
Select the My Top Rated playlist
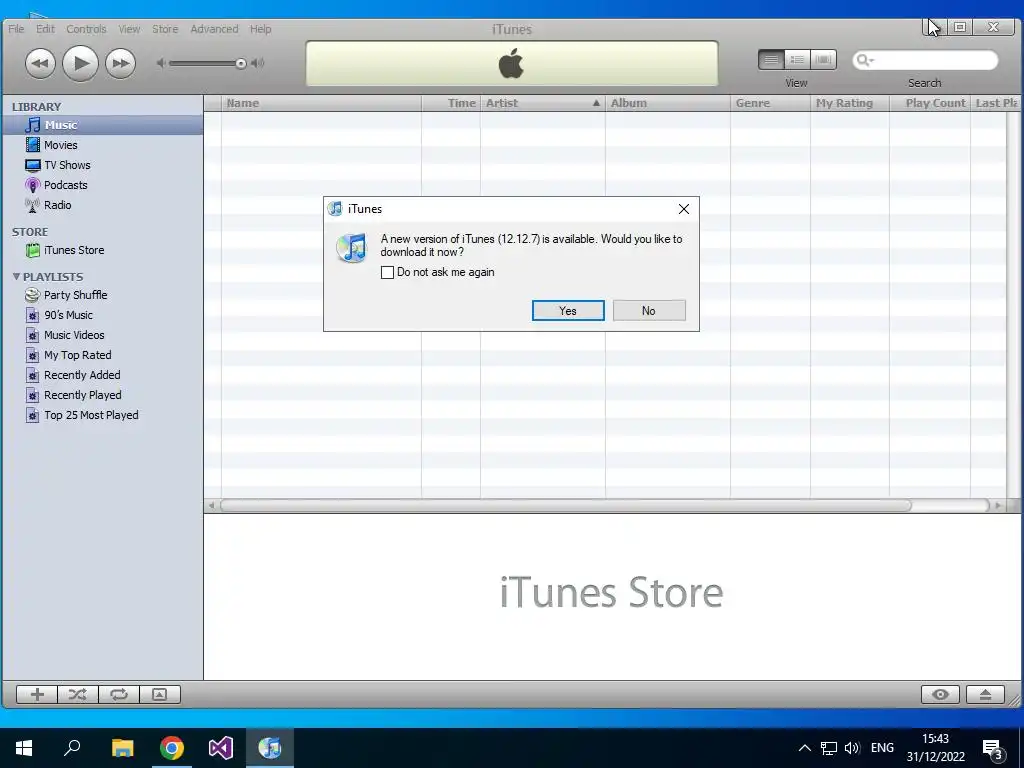click(103, 355)
